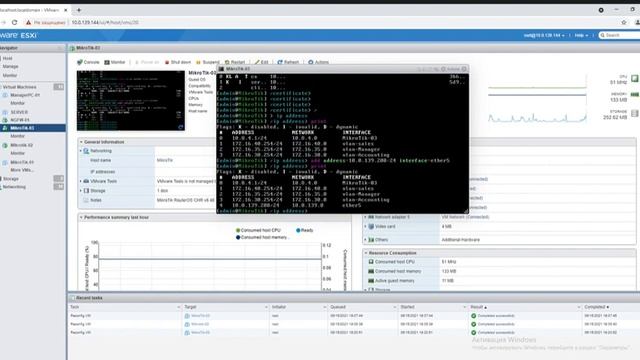Viewport: 640px width, 360px height.
Task: Bookmark this page with star icon
Action: (624, 22)
